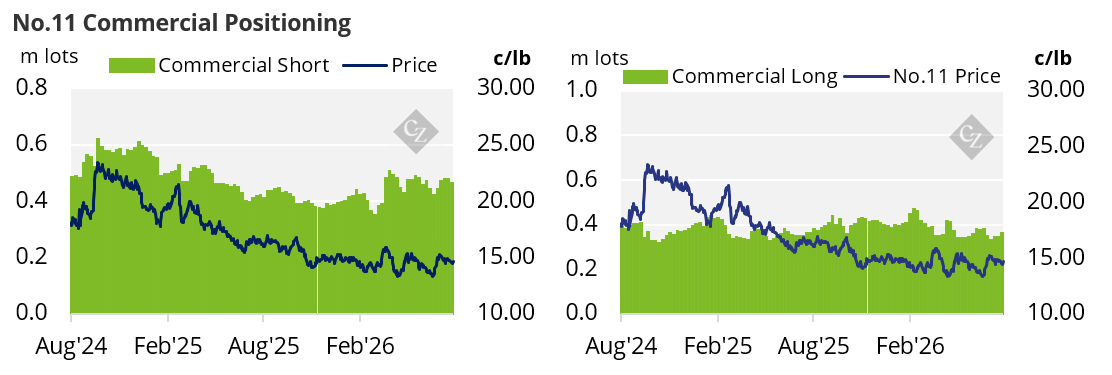The width and height of the screenshot is (1112, 375).
Task: Select the Commercial Long legend label
Action: pyautogui.click(x=755, y=76)
